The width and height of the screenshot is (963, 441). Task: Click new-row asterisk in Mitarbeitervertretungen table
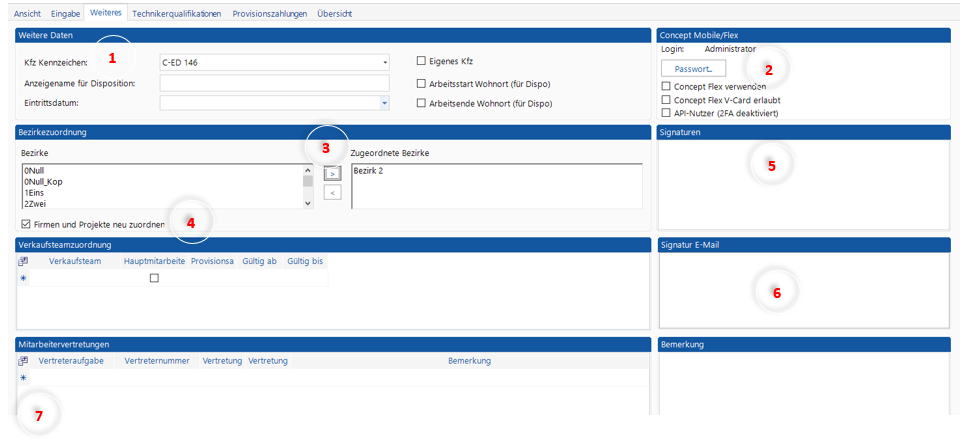click(23, 378)
